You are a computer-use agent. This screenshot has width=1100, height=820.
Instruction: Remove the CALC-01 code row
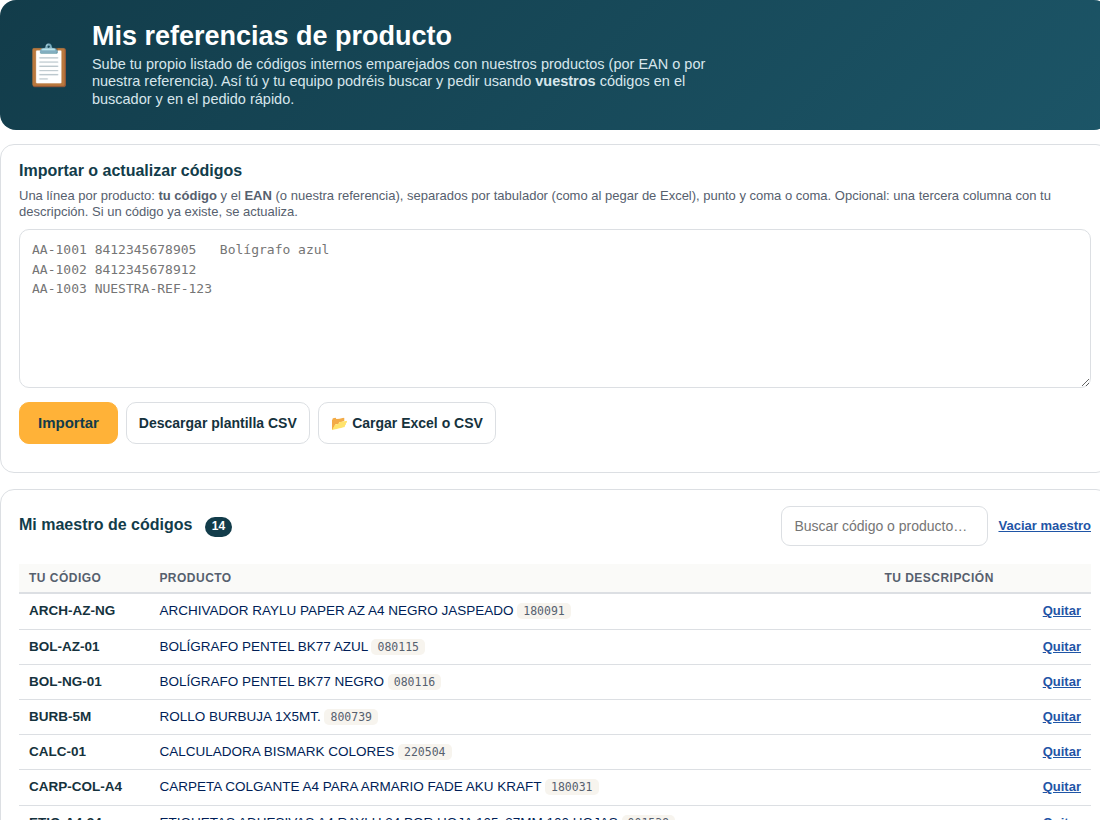click(1061, 752)
